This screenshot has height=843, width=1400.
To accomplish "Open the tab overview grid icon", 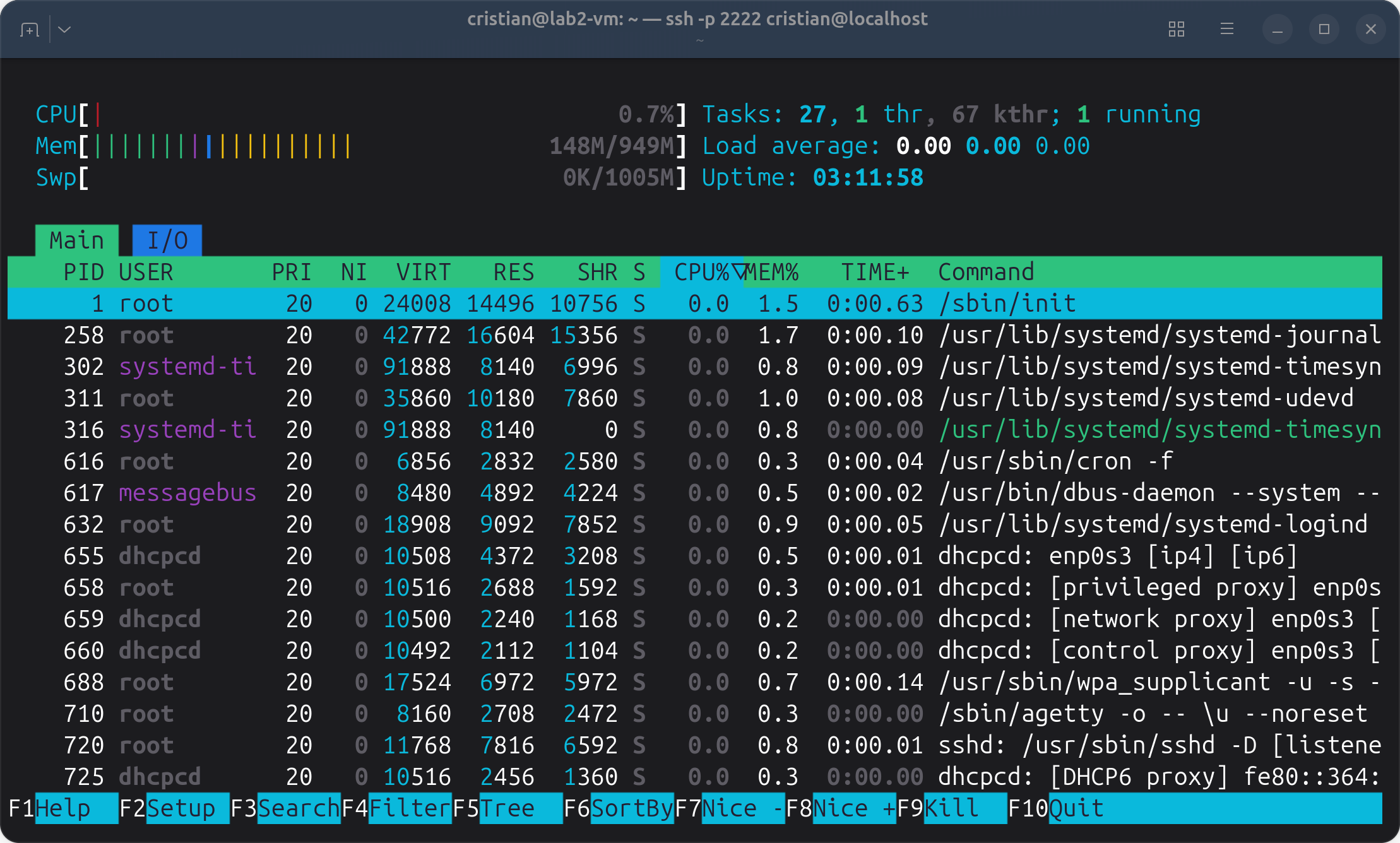I will 1176,29.
